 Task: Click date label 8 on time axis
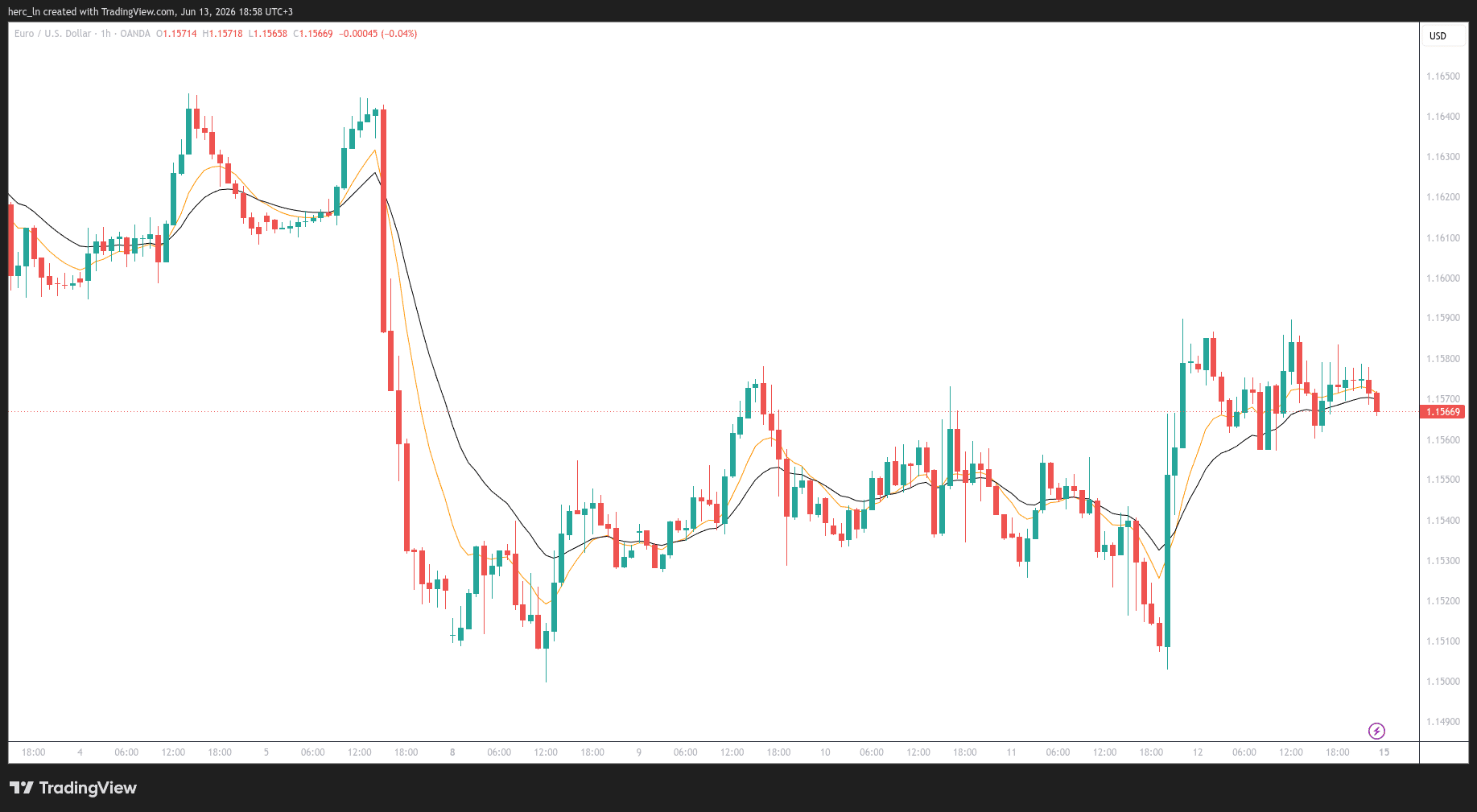[452, 752]
